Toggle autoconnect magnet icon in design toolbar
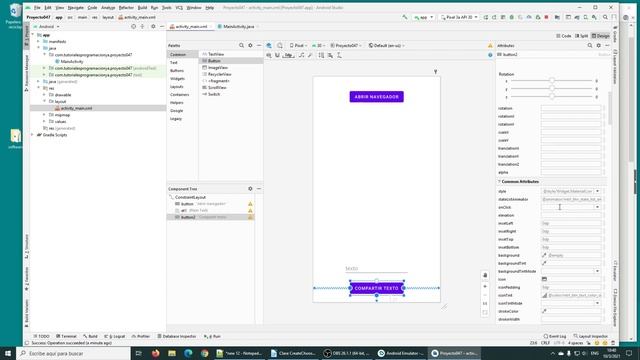 click(x=278, y=55)
